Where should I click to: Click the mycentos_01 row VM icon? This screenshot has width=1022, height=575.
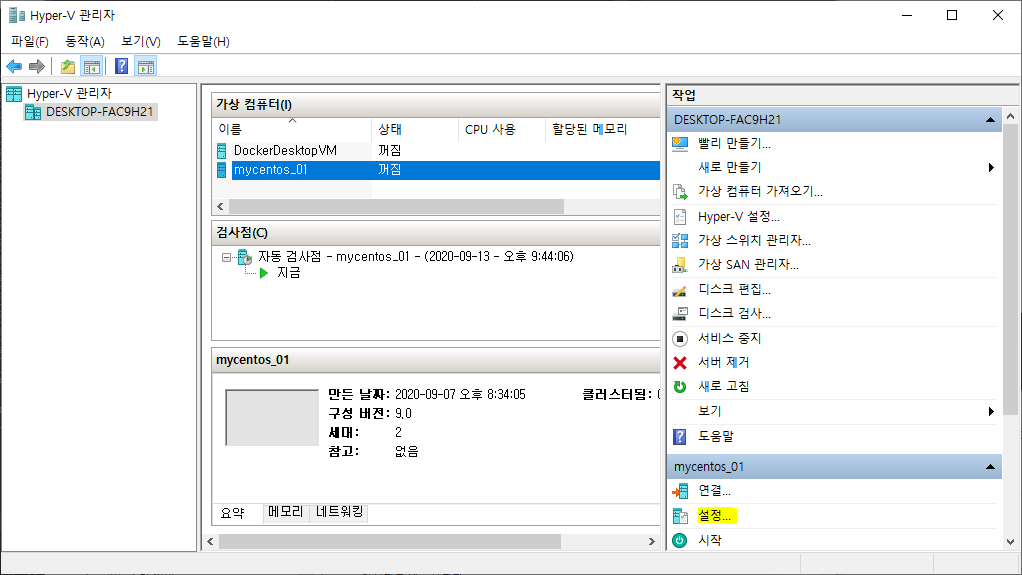[222, 170]
